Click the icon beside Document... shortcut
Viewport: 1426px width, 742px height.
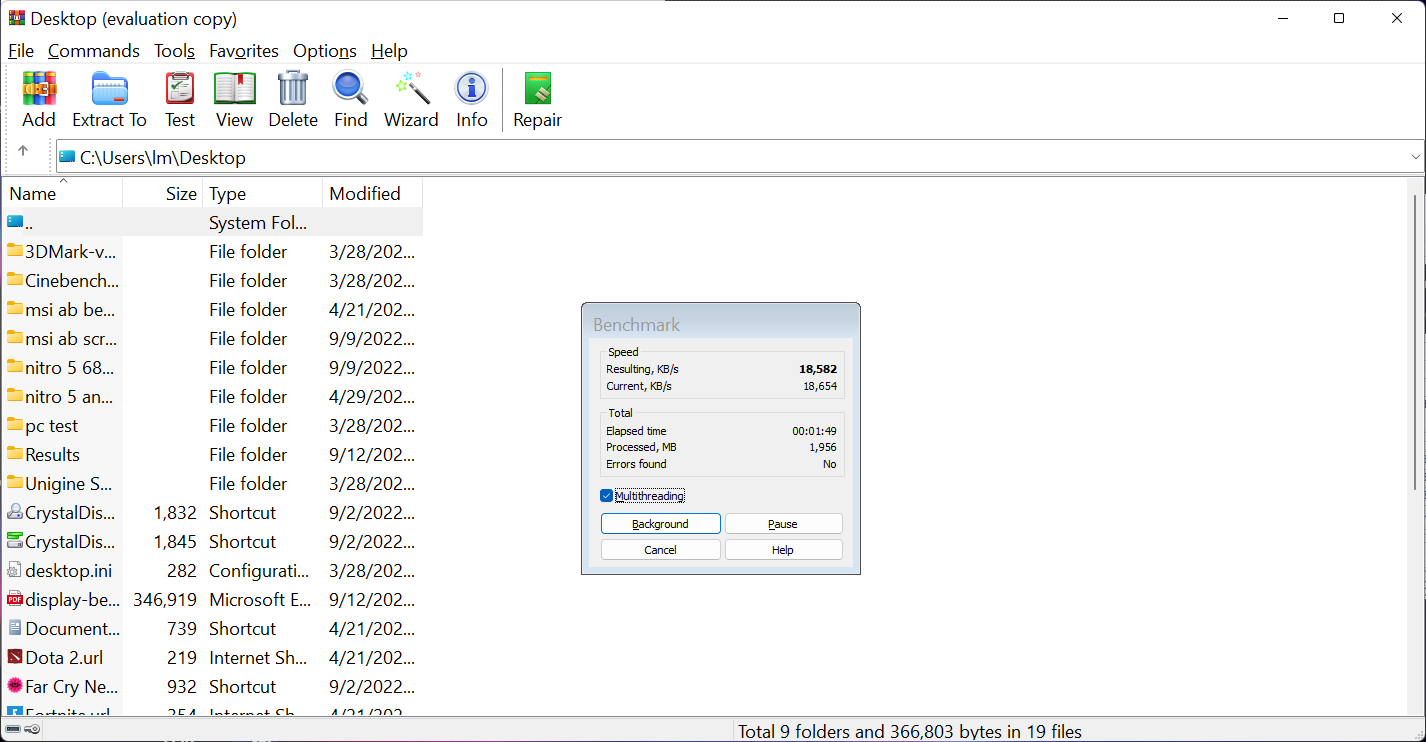(15, 628)
